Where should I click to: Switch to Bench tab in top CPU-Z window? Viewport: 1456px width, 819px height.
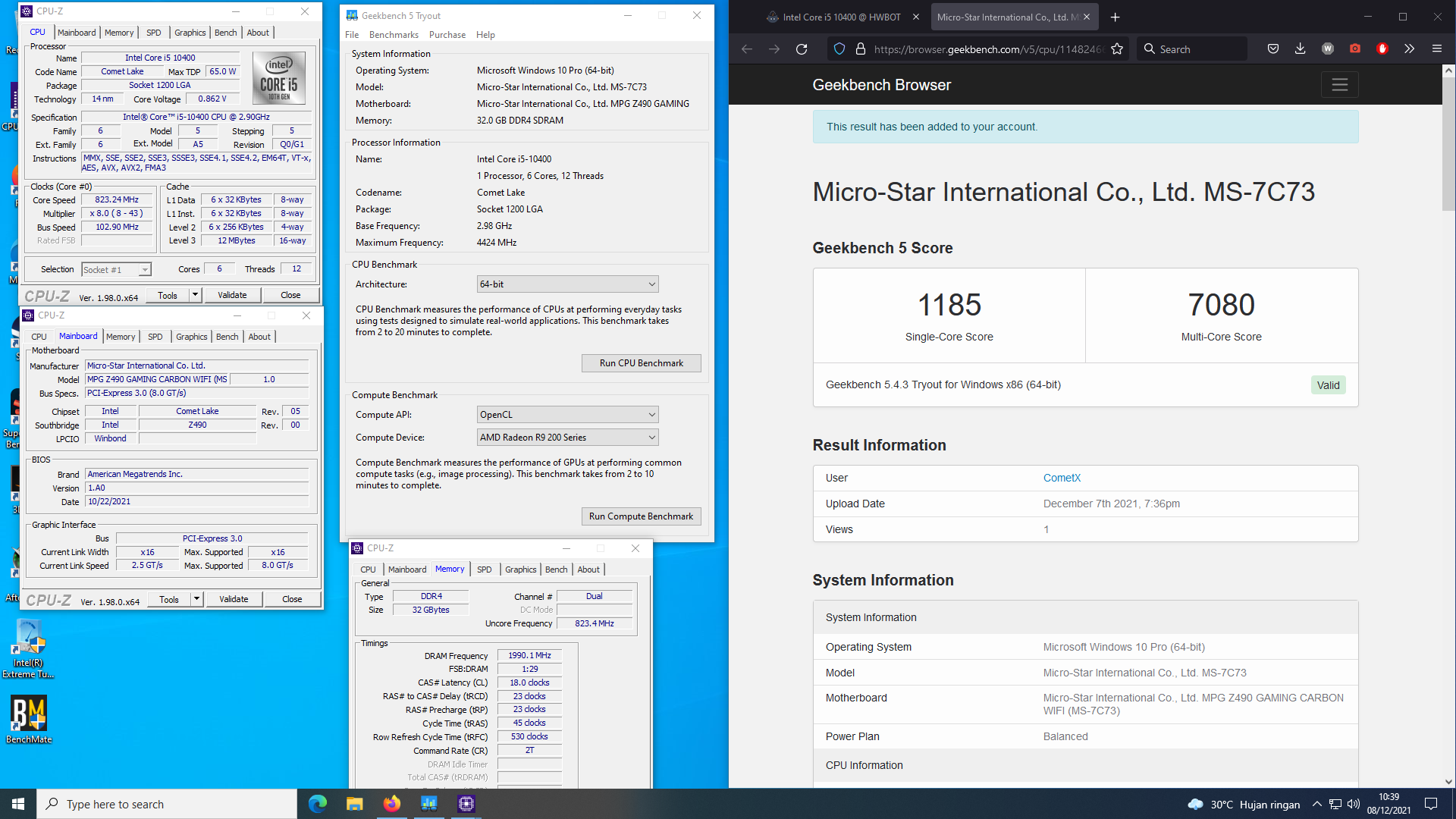(x=226, y=33)
